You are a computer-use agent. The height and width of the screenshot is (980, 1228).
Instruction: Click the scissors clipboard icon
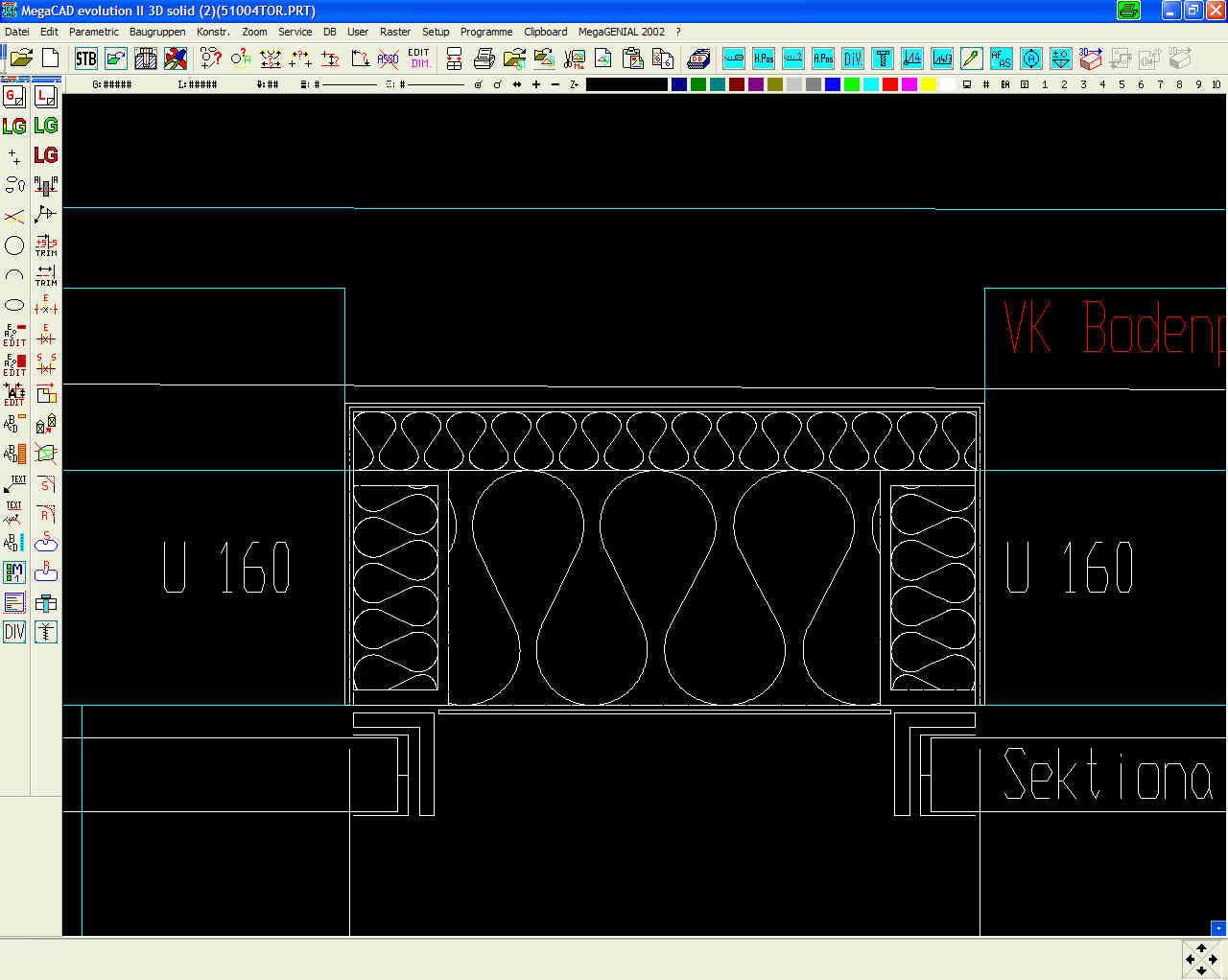(574, 58)
